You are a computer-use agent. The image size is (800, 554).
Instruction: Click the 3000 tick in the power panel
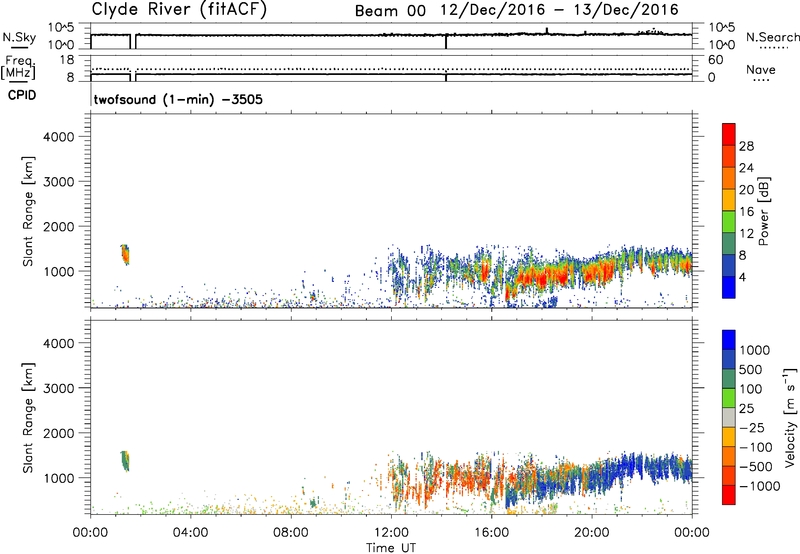(59, 182)
